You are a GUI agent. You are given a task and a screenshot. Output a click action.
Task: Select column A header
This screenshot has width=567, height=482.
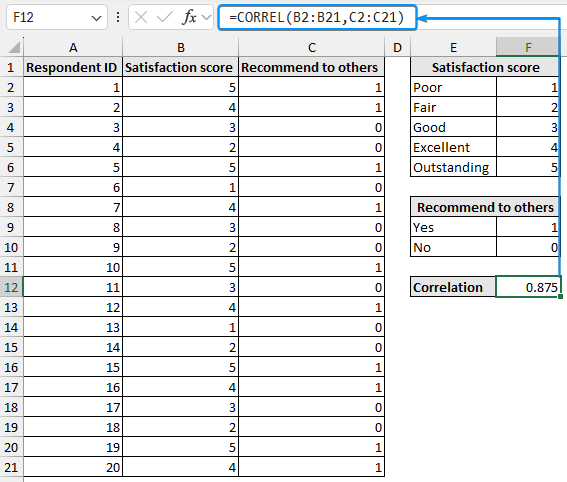tap(73, 47)
